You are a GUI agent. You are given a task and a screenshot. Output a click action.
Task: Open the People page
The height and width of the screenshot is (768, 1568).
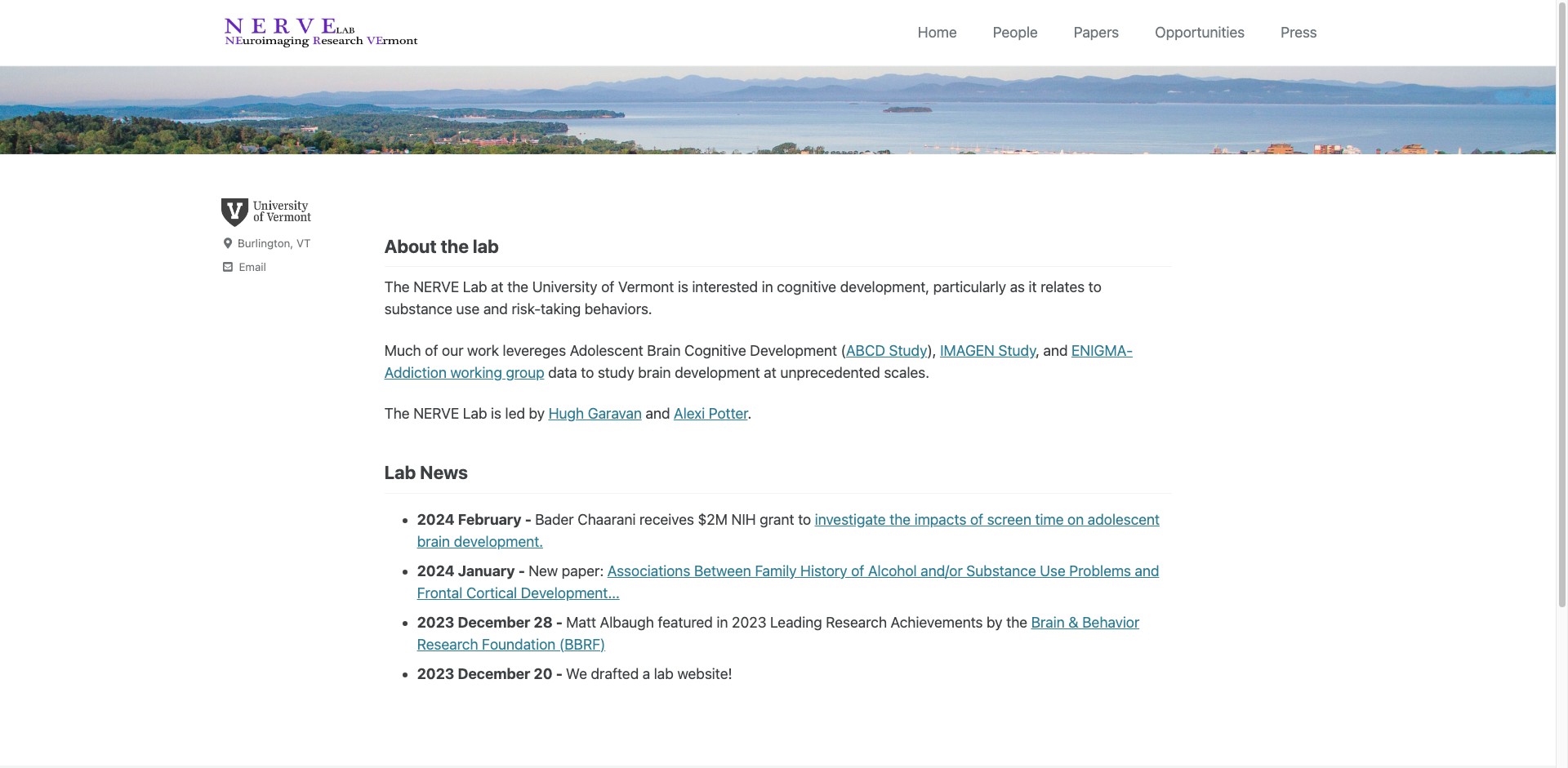point(1015,33)
